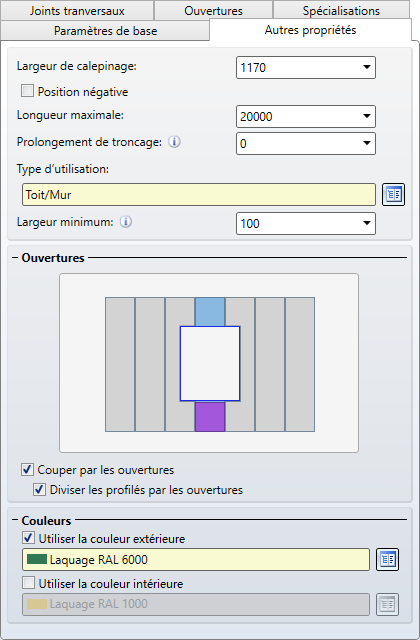Collapse the Couleurs section minus icon
Viewport: 420px width, 640px height.
(x=15, y=520)
